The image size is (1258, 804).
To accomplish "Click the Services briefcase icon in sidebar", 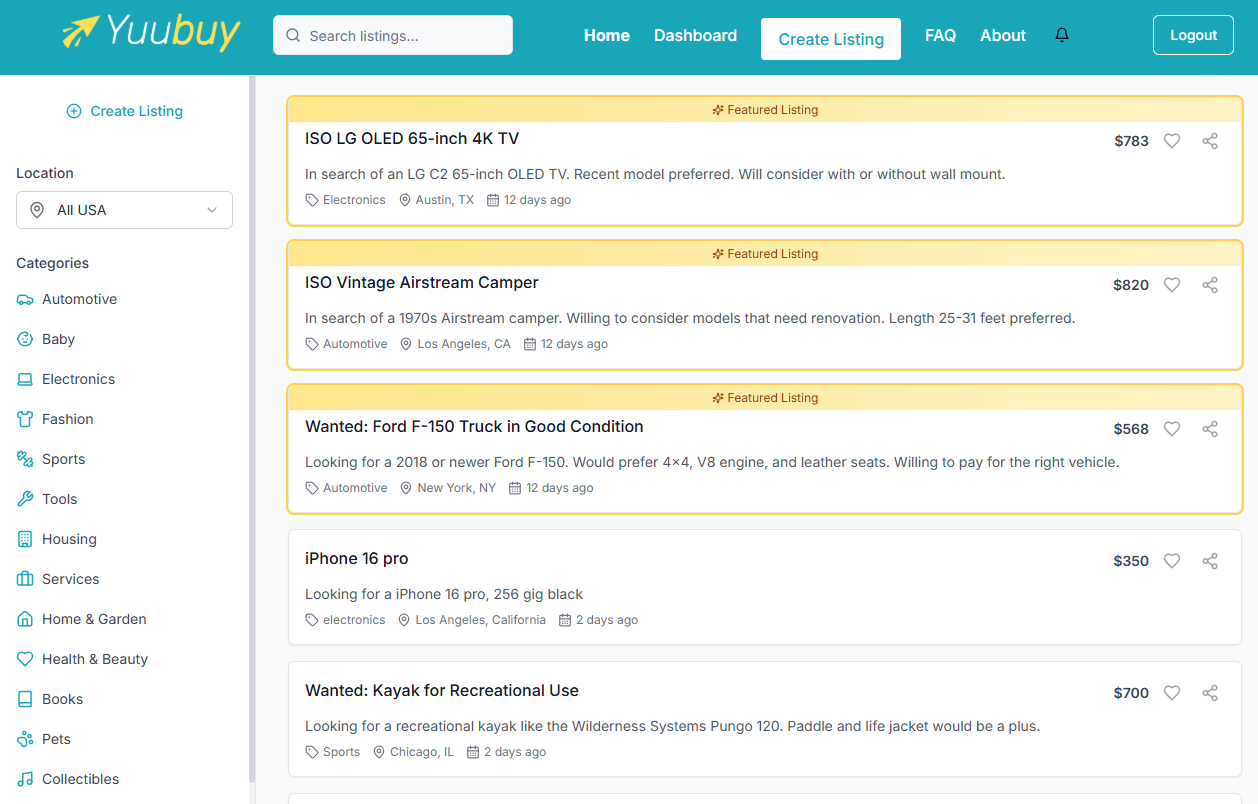I will 25,579.
